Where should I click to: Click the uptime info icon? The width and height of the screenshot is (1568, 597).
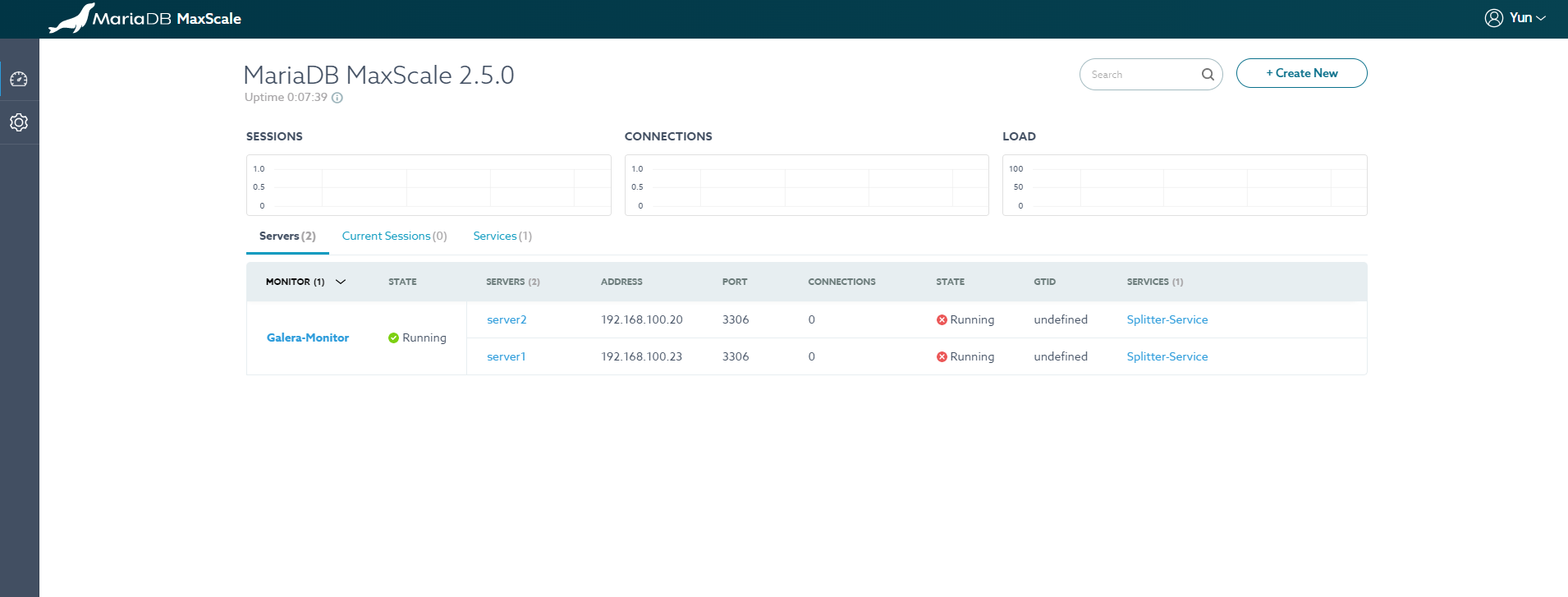tap(337, 98)
